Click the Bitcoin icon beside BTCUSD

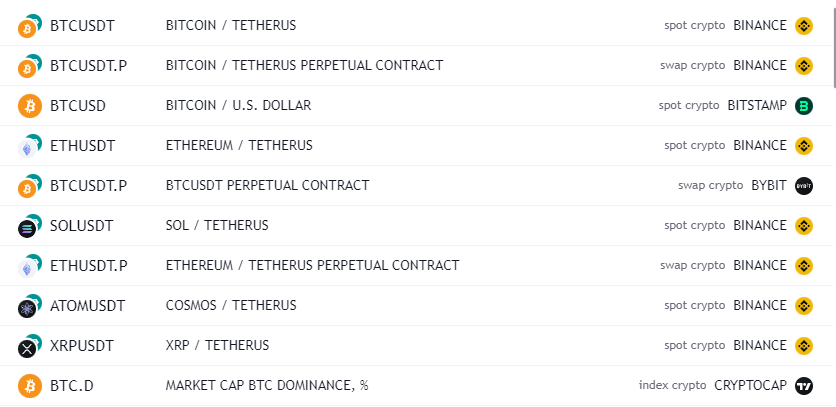pyautogui.click(x=28, y=106)
